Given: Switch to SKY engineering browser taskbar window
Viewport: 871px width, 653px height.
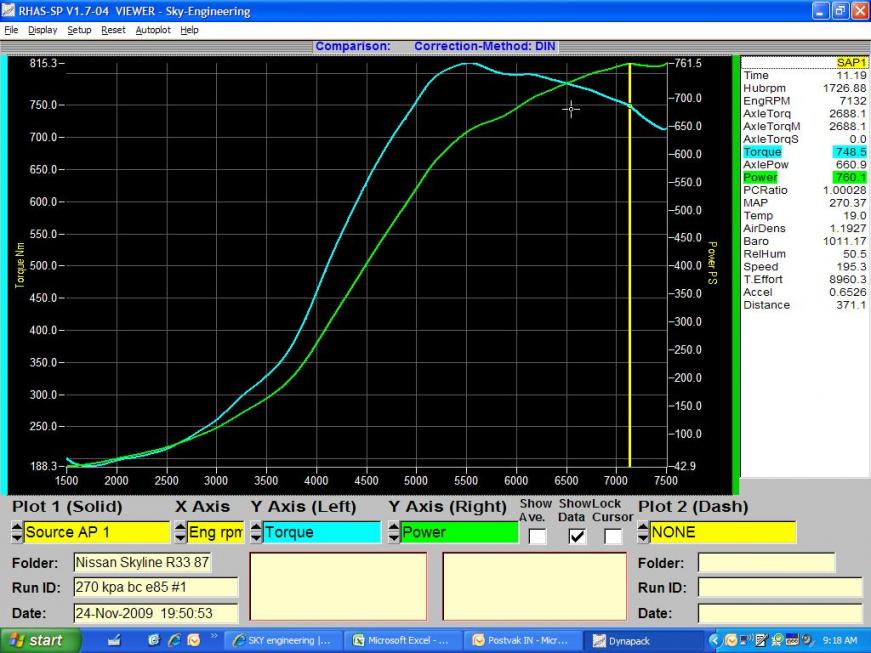Looking at the screenshot, I should 282,640.
